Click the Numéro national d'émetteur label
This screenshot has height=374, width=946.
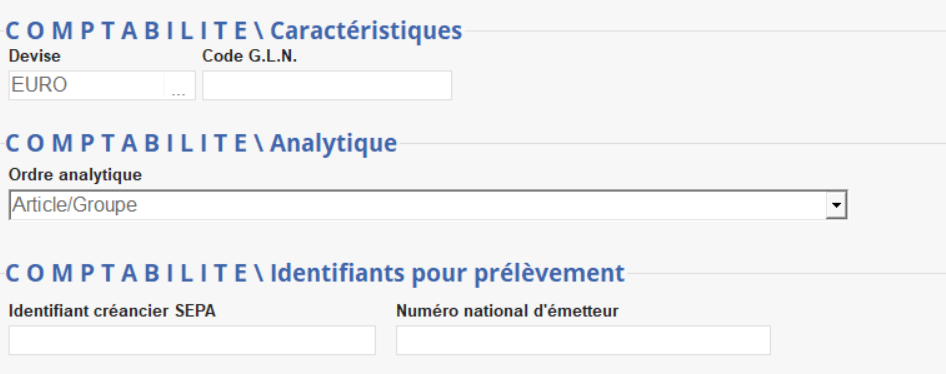(x=507, y=311)
